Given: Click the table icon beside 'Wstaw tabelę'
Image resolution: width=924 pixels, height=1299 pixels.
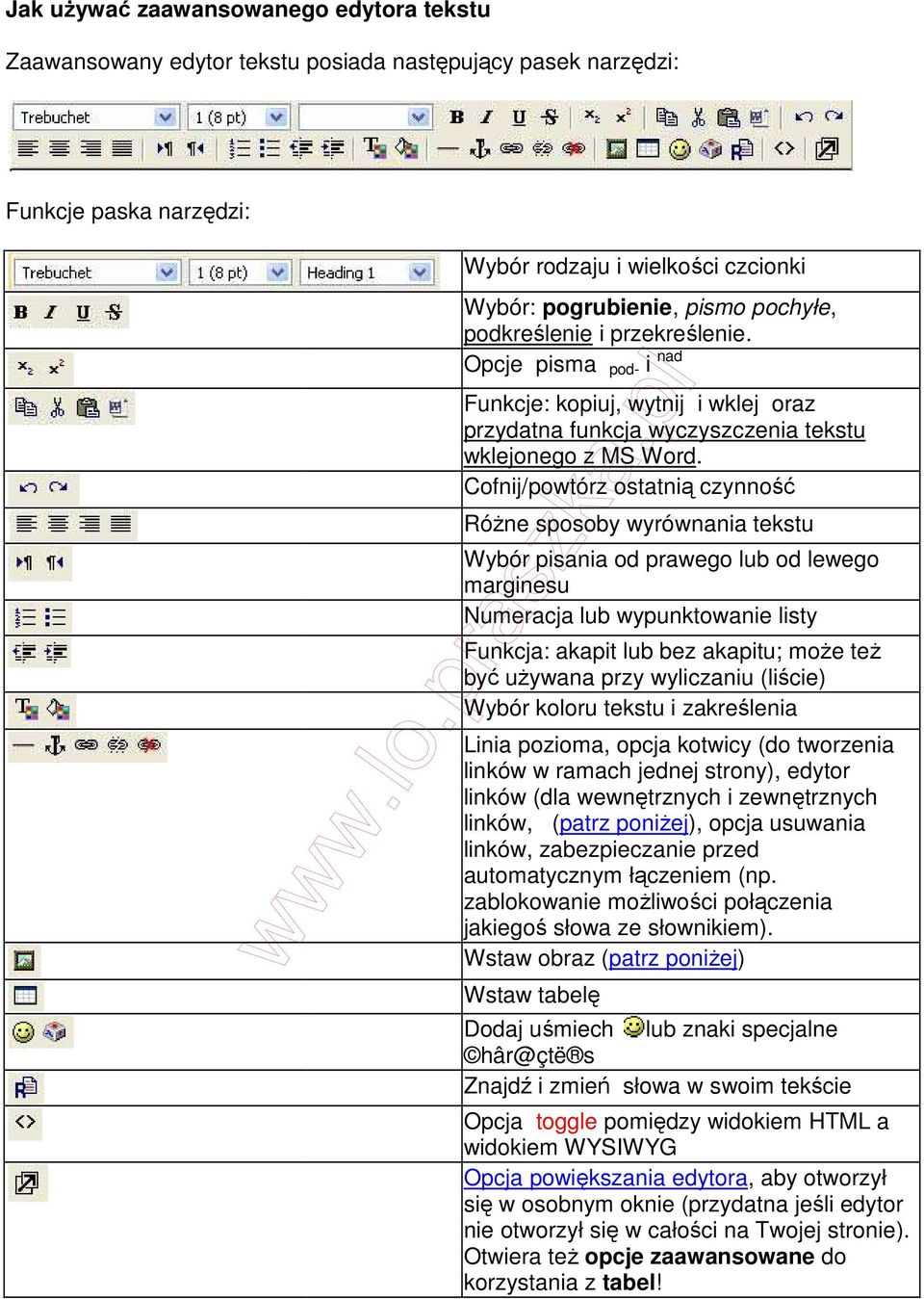Looking at the screenshot, I should [x=25, y=996].
